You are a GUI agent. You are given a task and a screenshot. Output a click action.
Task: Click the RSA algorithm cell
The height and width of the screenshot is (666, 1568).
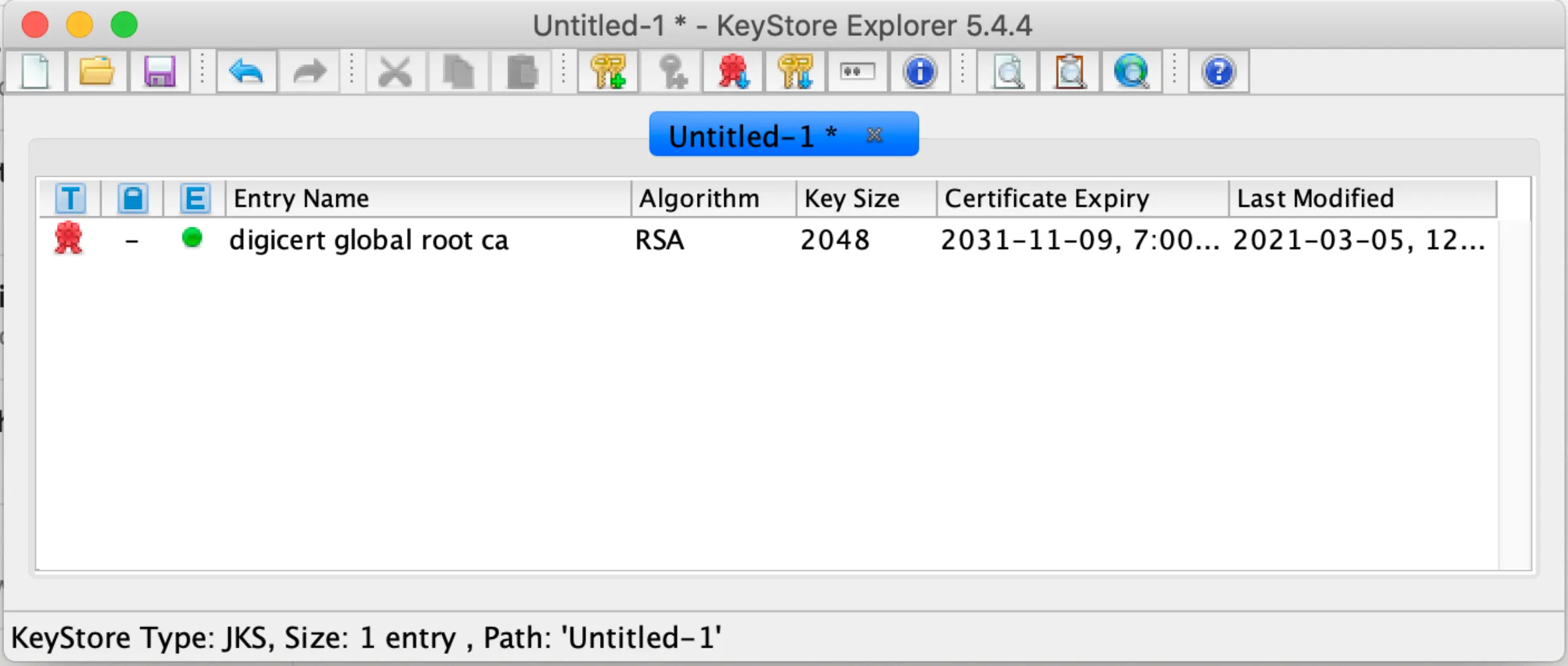tap(659, 240)
